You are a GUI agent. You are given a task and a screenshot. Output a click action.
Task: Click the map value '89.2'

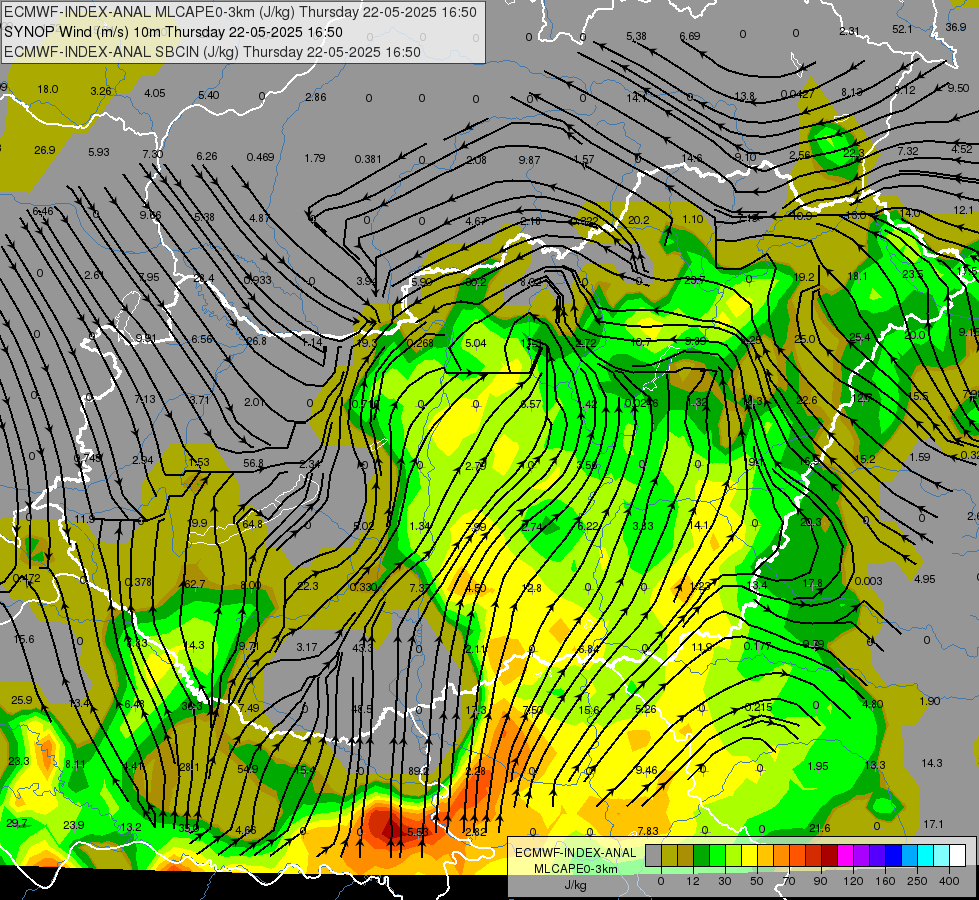418,771
